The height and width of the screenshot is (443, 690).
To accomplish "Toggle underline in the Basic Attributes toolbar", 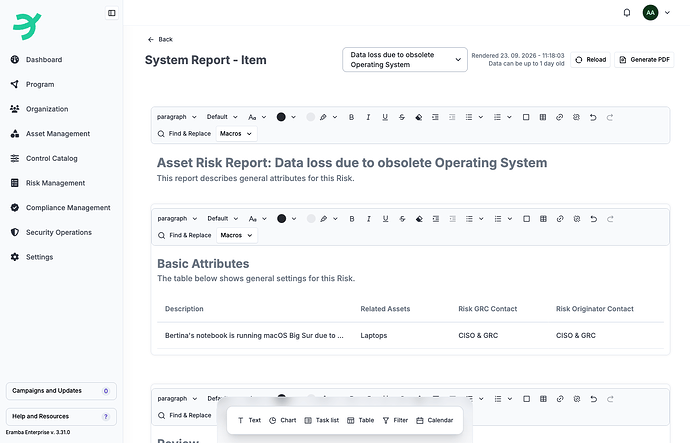I will [385, 219].
